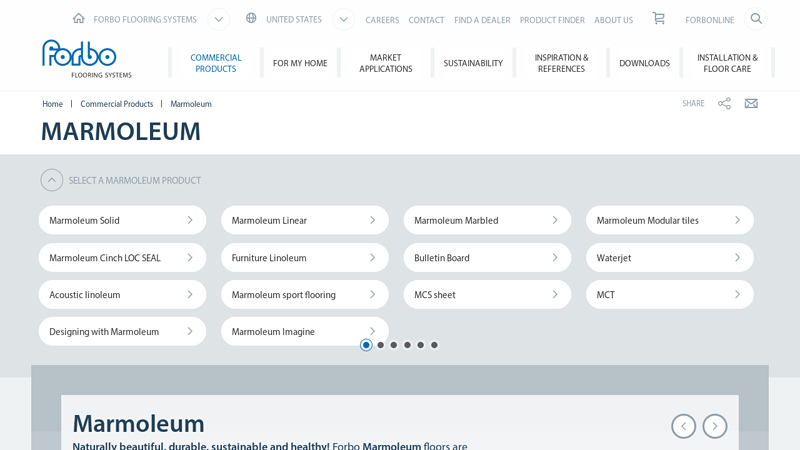Open the shopping cart icon
800x450 pixels.
pos(659,19)
